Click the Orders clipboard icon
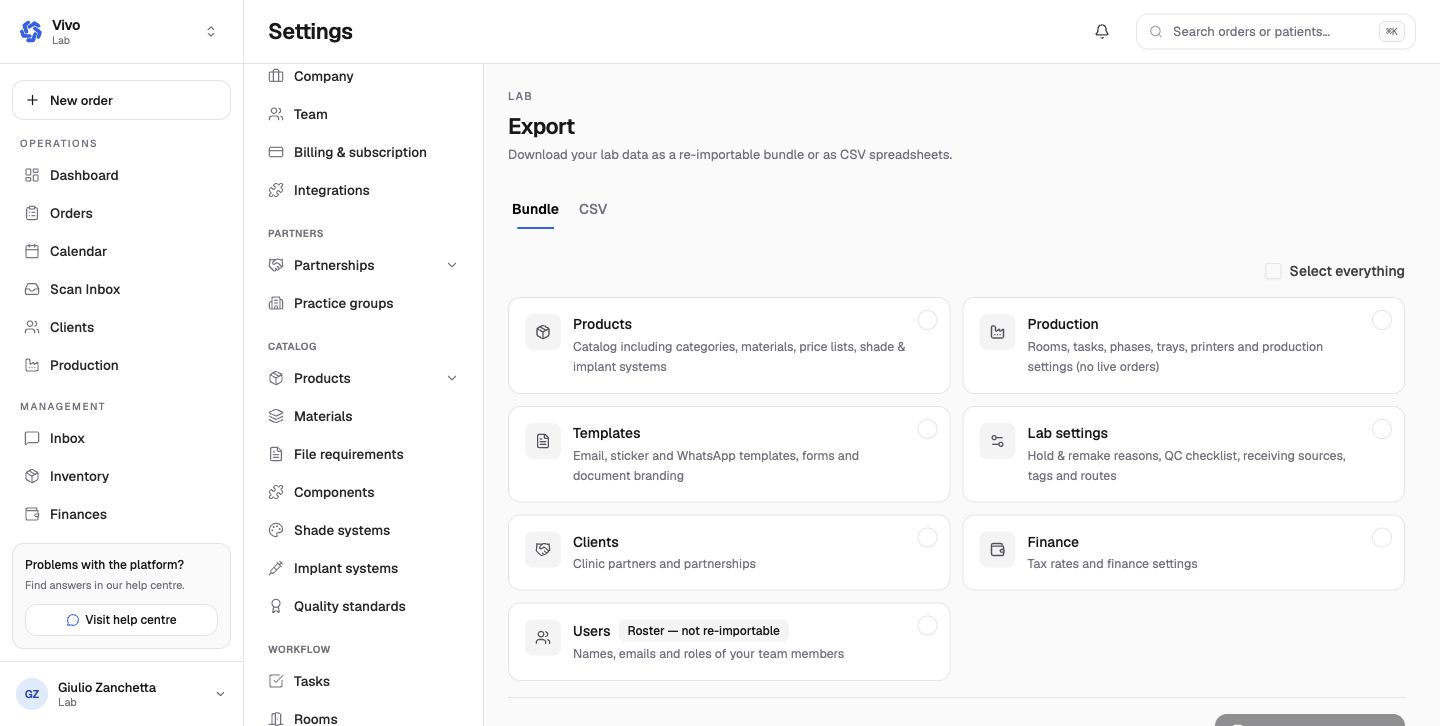 32,213
